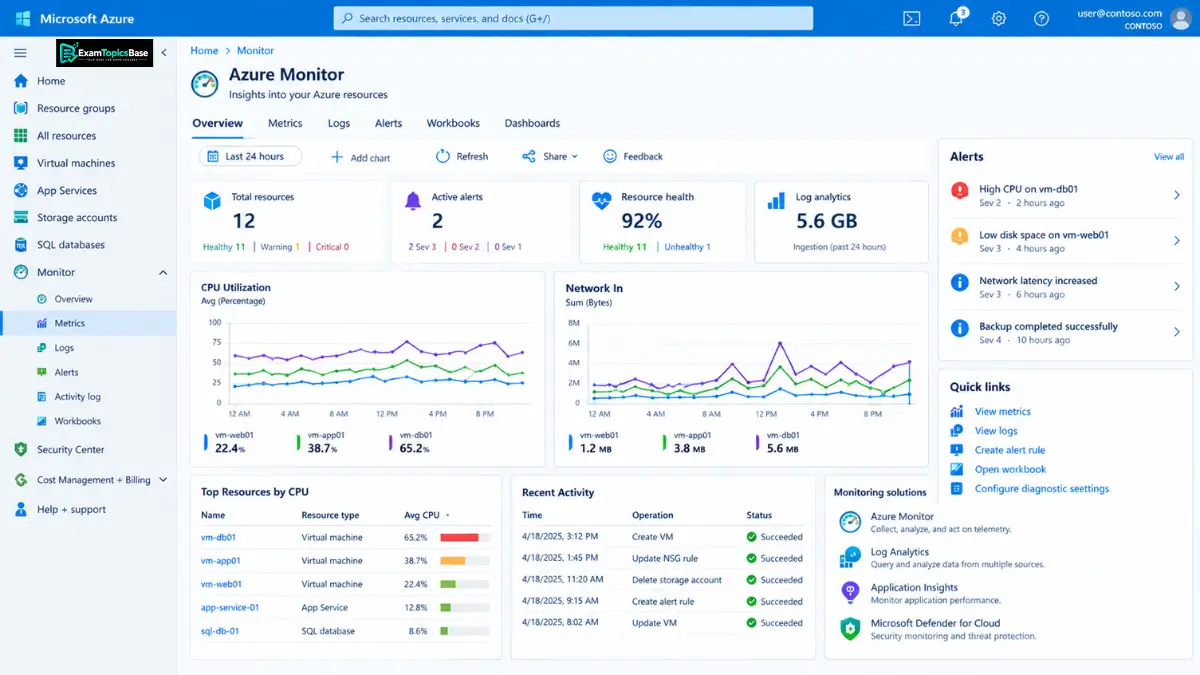1200x675 pixels.
Task: Click the refresh arrow icon in toolbar
Action: pyautogui.click(x=443, y=156)
